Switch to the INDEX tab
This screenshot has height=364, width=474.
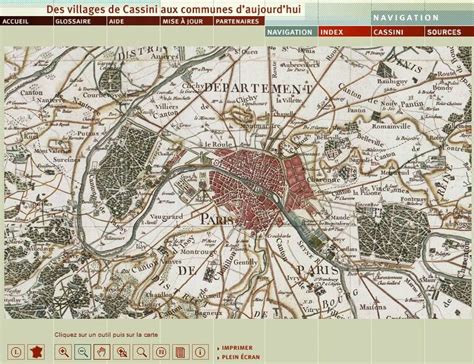344,32
